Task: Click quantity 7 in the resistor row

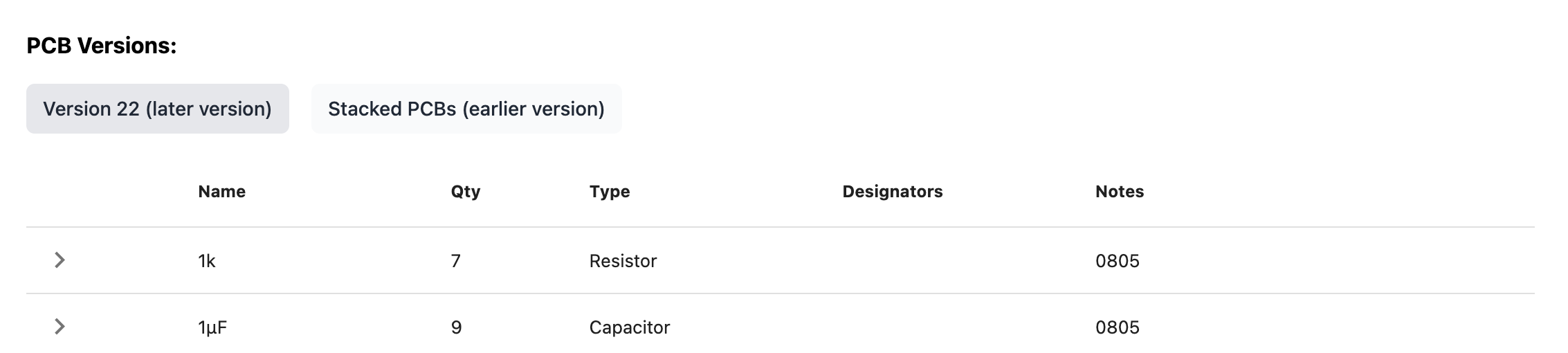Action: pos(455,261)
